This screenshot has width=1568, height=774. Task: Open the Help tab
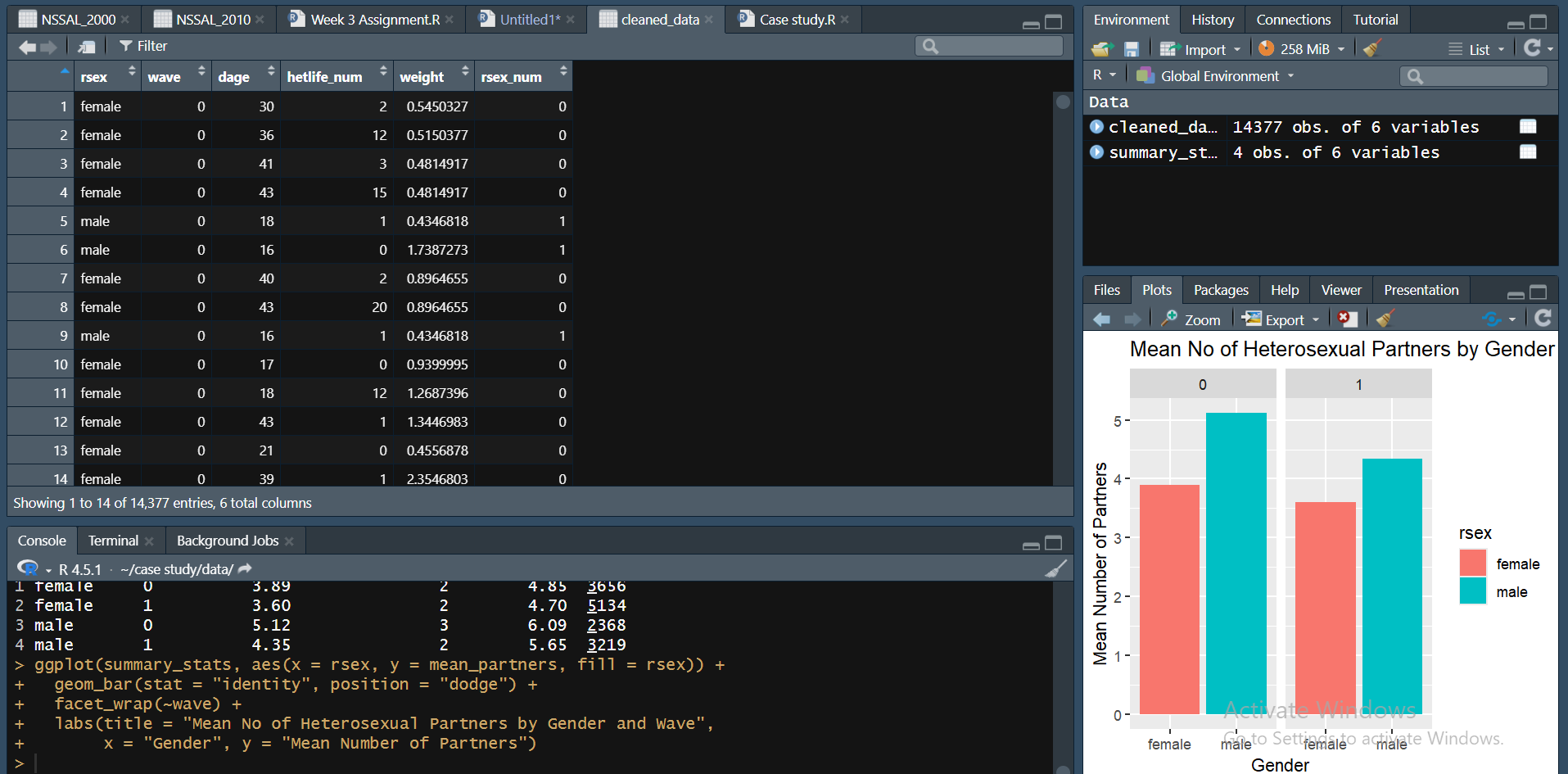pyautogui.click(x=1285, y=290)
